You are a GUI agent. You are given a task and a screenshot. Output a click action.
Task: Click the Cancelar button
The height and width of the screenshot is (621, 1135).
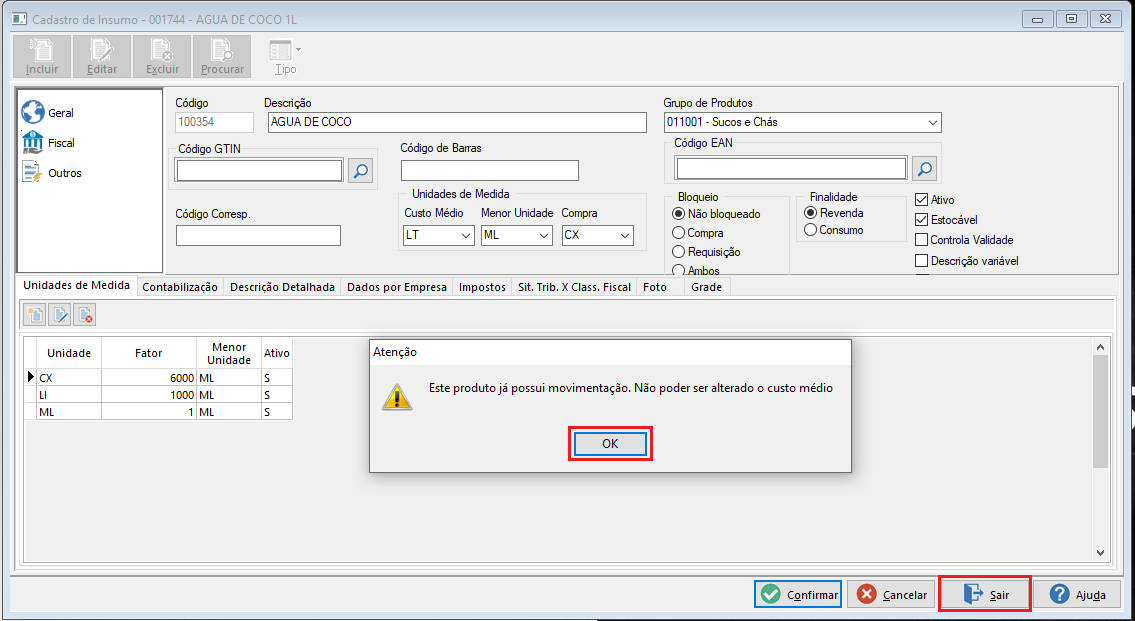pos(891,594)
